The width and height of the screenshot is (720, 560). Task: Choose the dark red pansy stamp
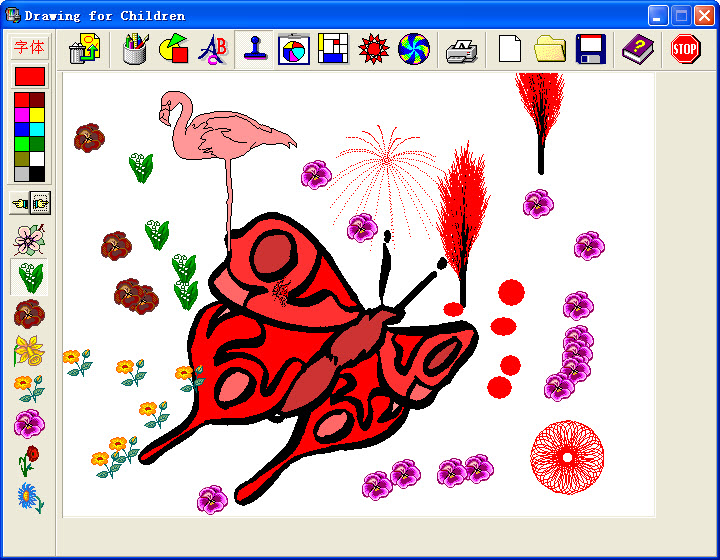coord(29,314)
